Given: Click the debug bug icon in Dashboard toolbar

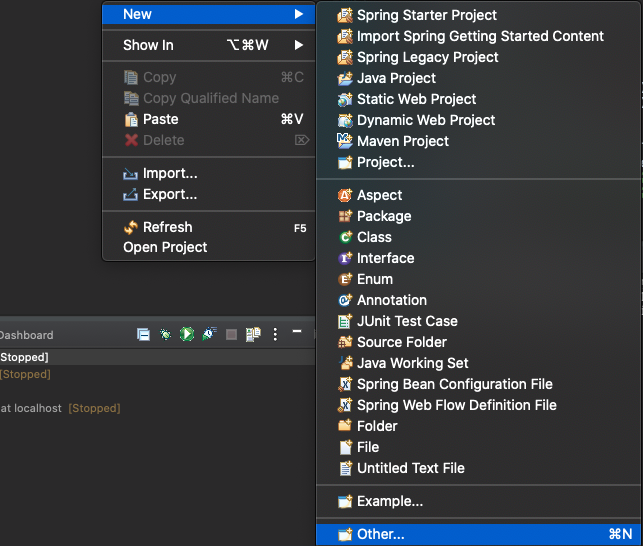Looking at the screenshot, I should (165, 335).
